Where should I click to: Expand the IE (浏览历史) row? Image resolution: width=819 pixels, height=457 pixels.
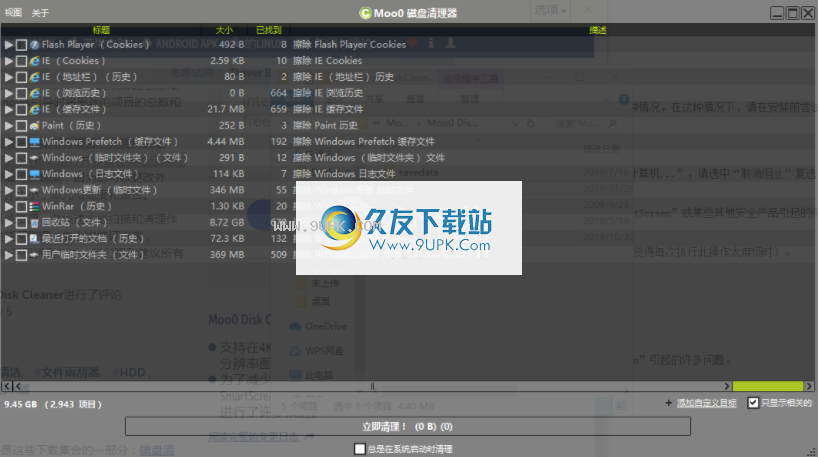[8, 93]
